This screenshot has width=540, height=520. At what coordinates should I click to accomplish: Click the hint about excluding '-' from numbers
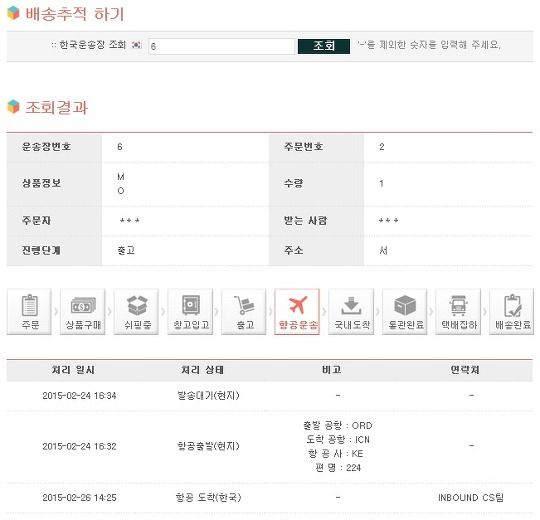point(429,45)
